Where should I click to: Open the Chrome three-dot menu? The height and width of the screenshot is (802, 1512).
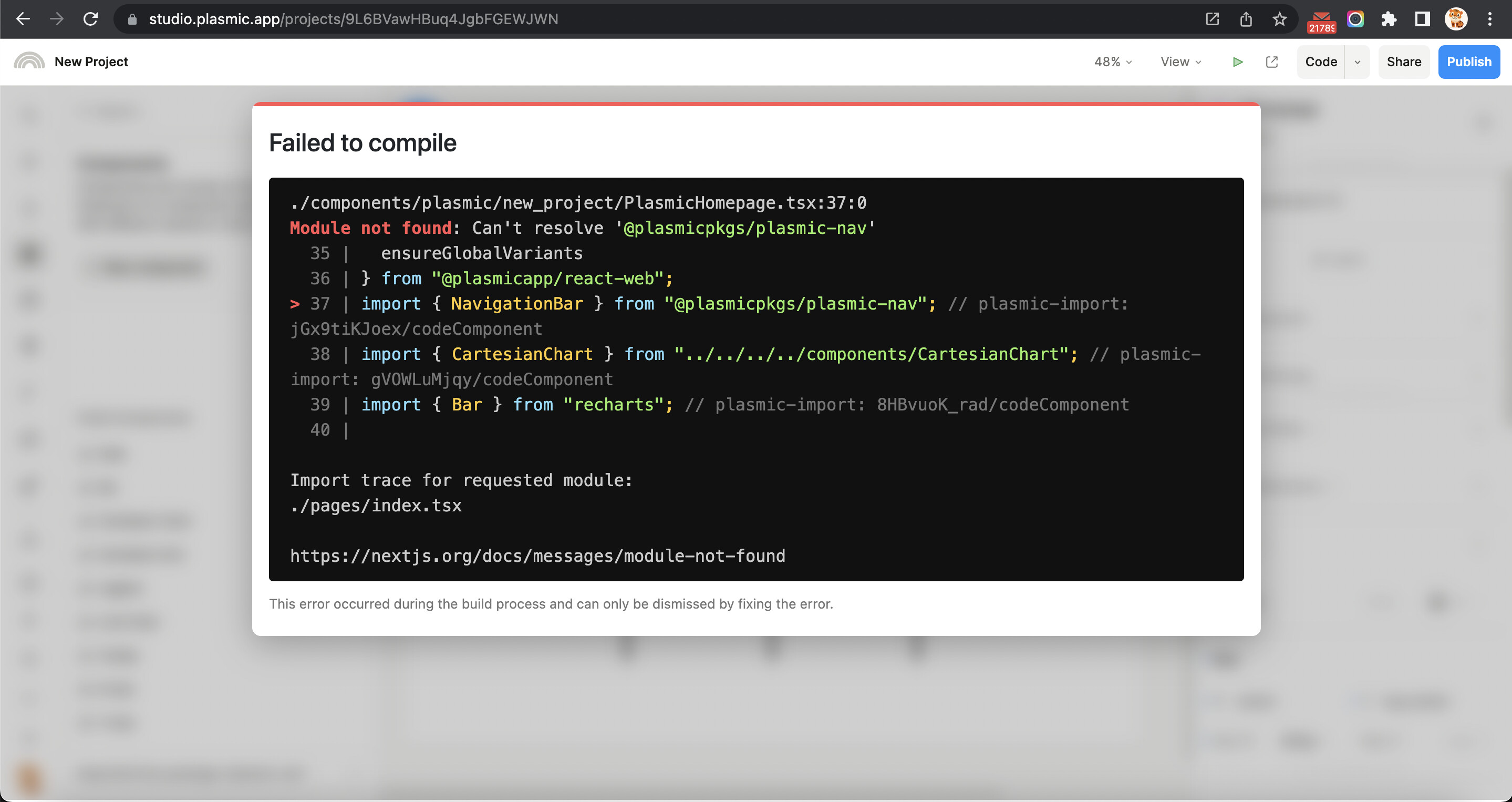[x=1489, y=19]
